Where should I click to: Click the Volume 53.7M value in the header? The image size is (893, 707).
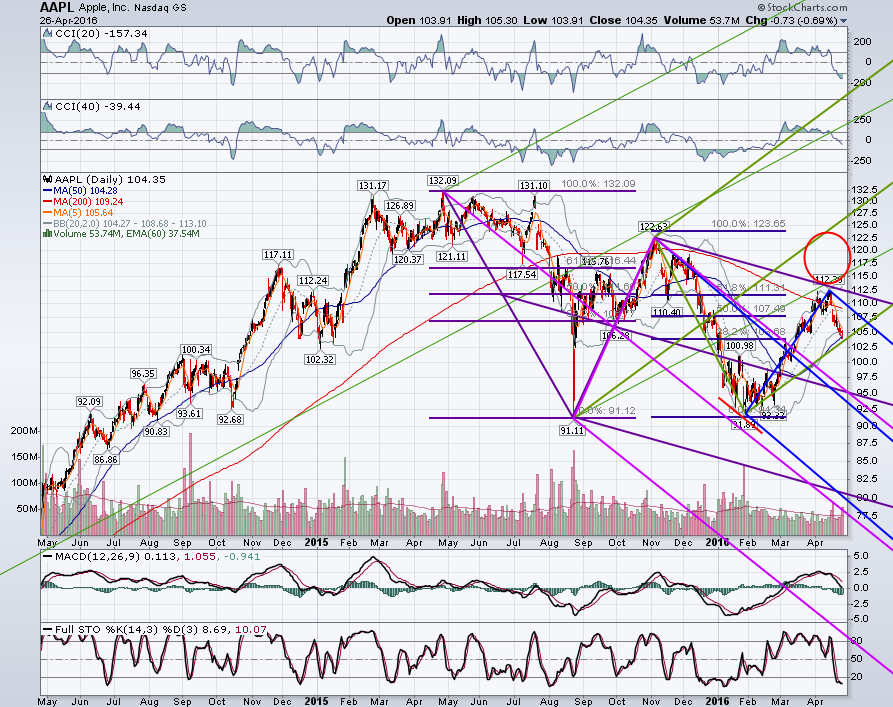click(x=701, y=21)
